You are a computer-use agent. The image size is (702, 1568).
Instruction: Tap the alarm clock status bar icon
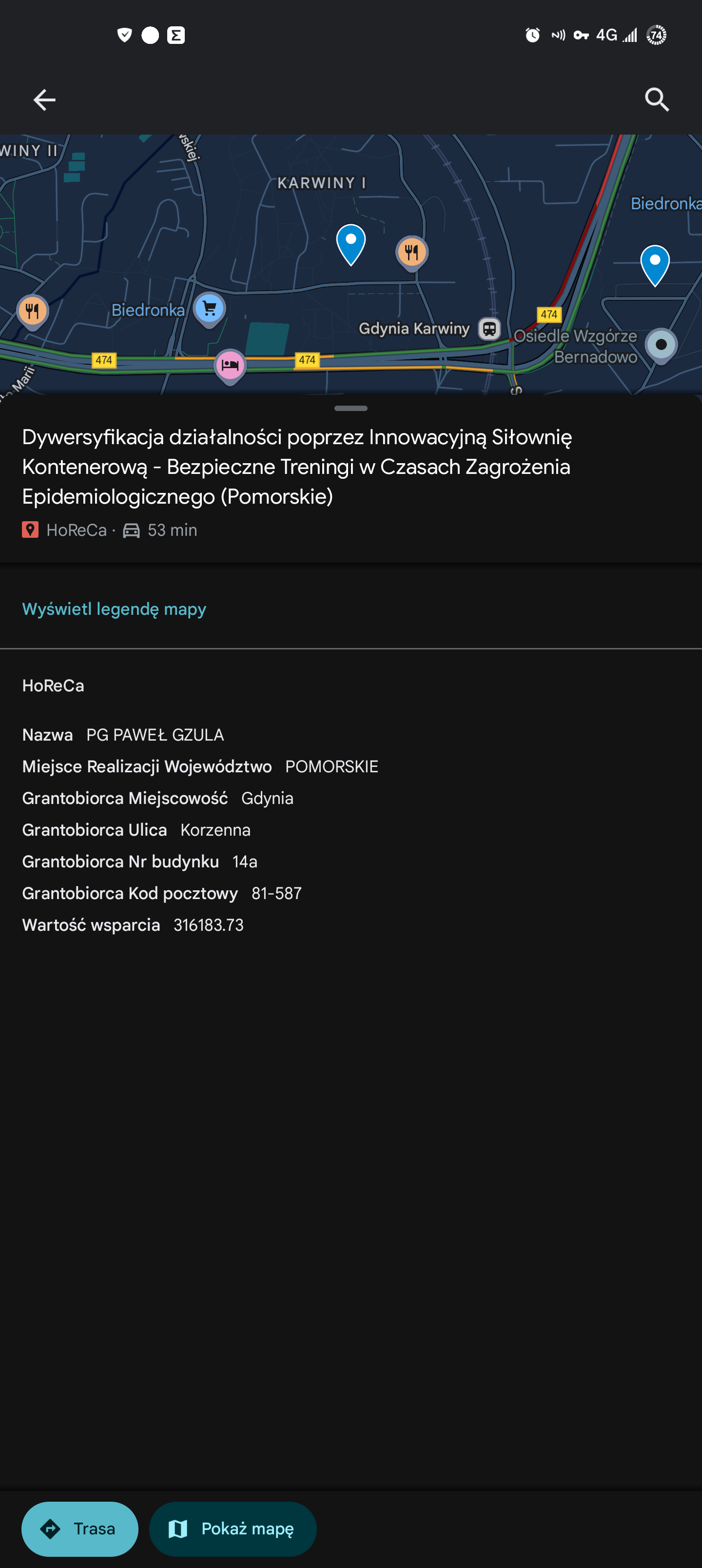point(532,35)
